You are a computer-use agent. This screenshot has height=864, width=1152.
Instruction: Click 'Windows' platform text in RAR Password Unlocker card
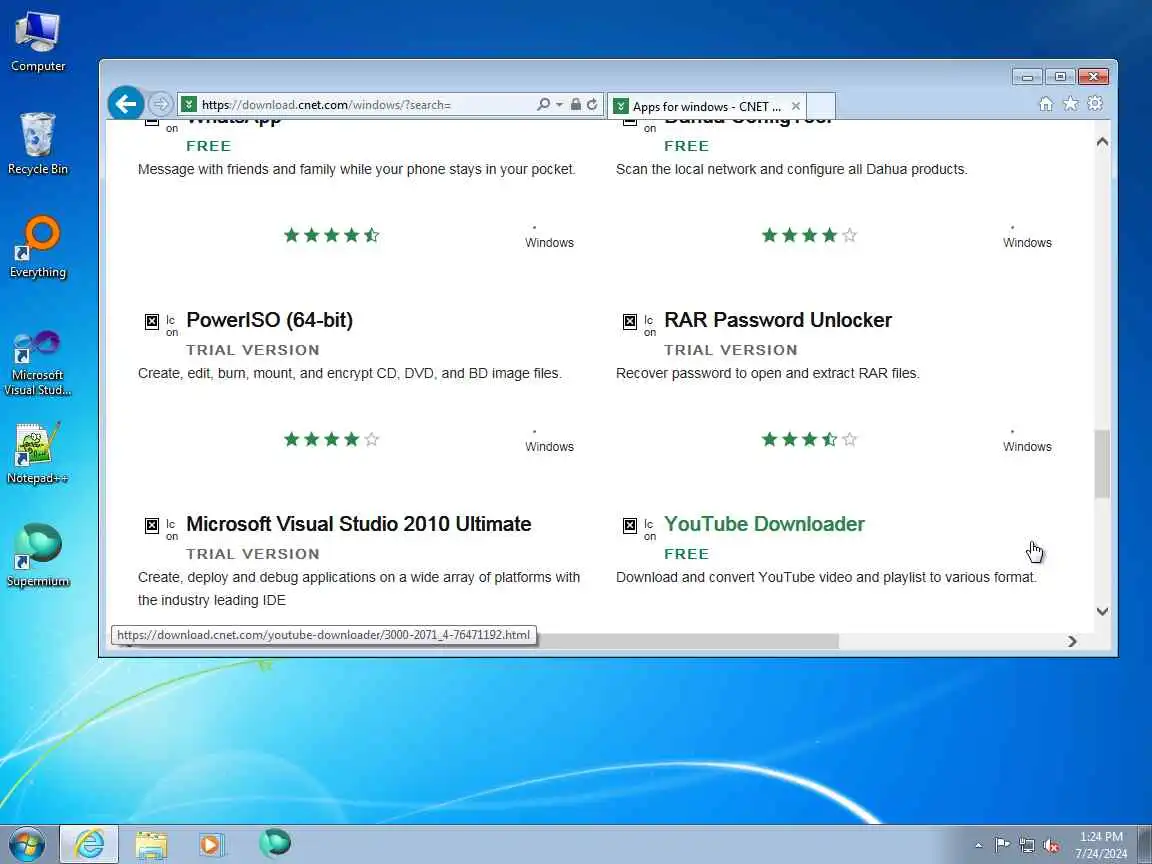(x=1027, y=447)
